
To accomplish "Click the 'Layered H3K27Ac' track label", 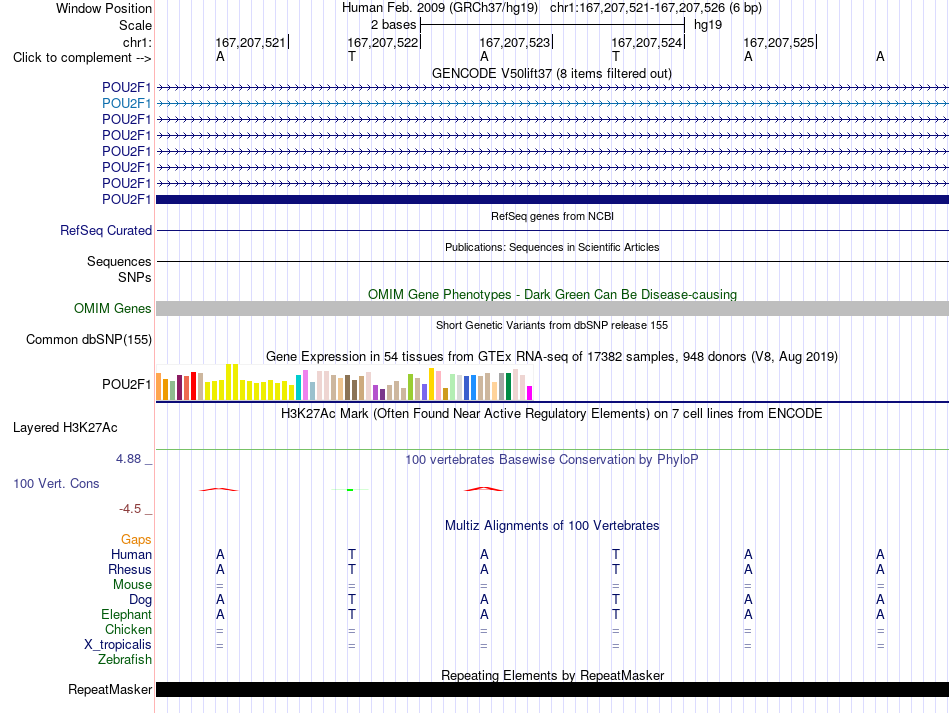I will [65, 428].
